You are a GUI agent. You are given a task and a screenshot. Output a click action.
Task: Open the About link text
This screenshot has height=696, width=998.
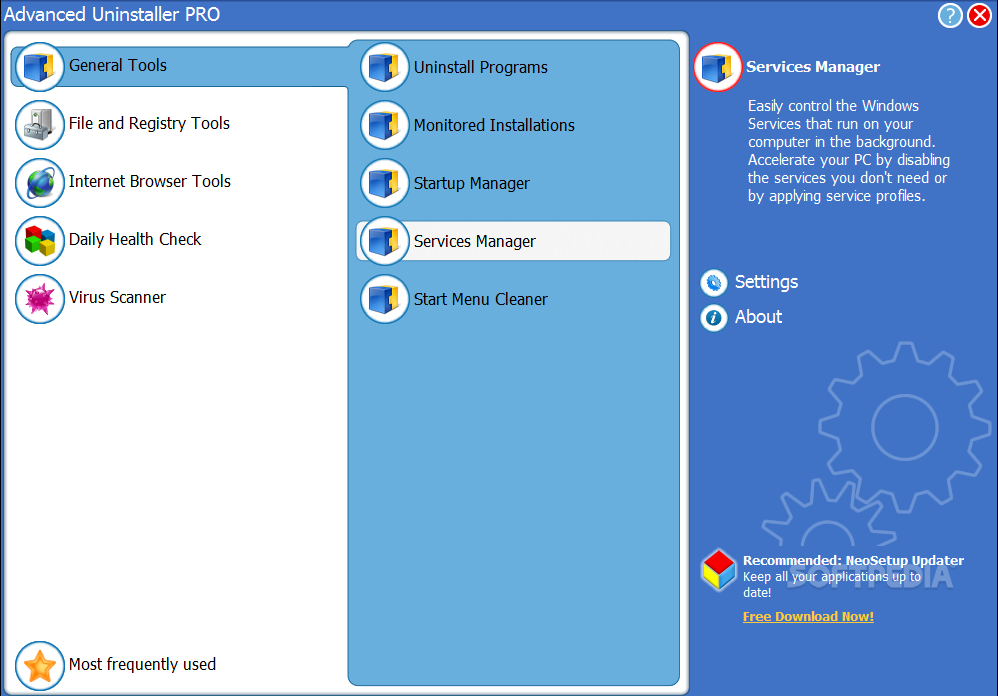click(759, 317)
